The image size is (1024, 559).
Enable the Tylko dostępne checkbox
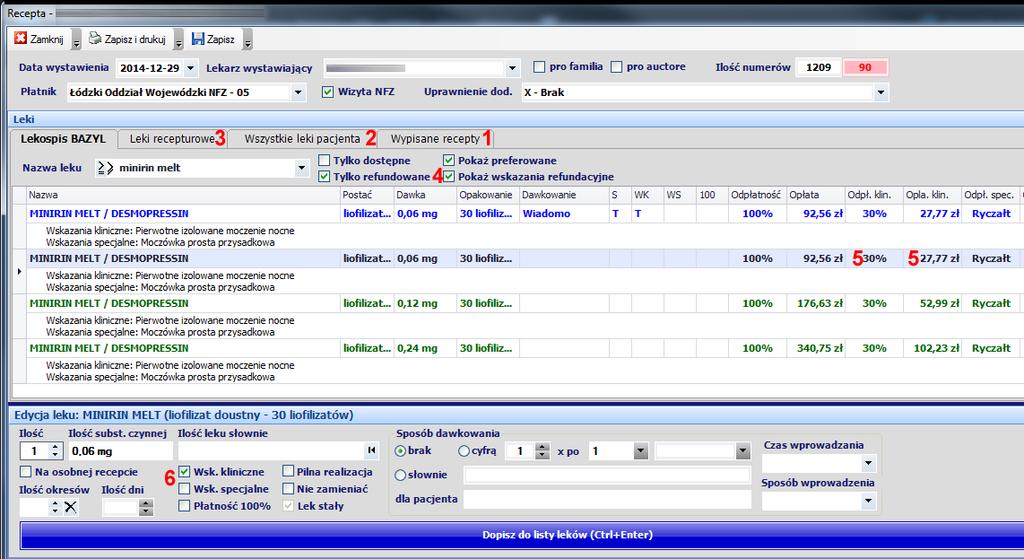tap(324, 160)
